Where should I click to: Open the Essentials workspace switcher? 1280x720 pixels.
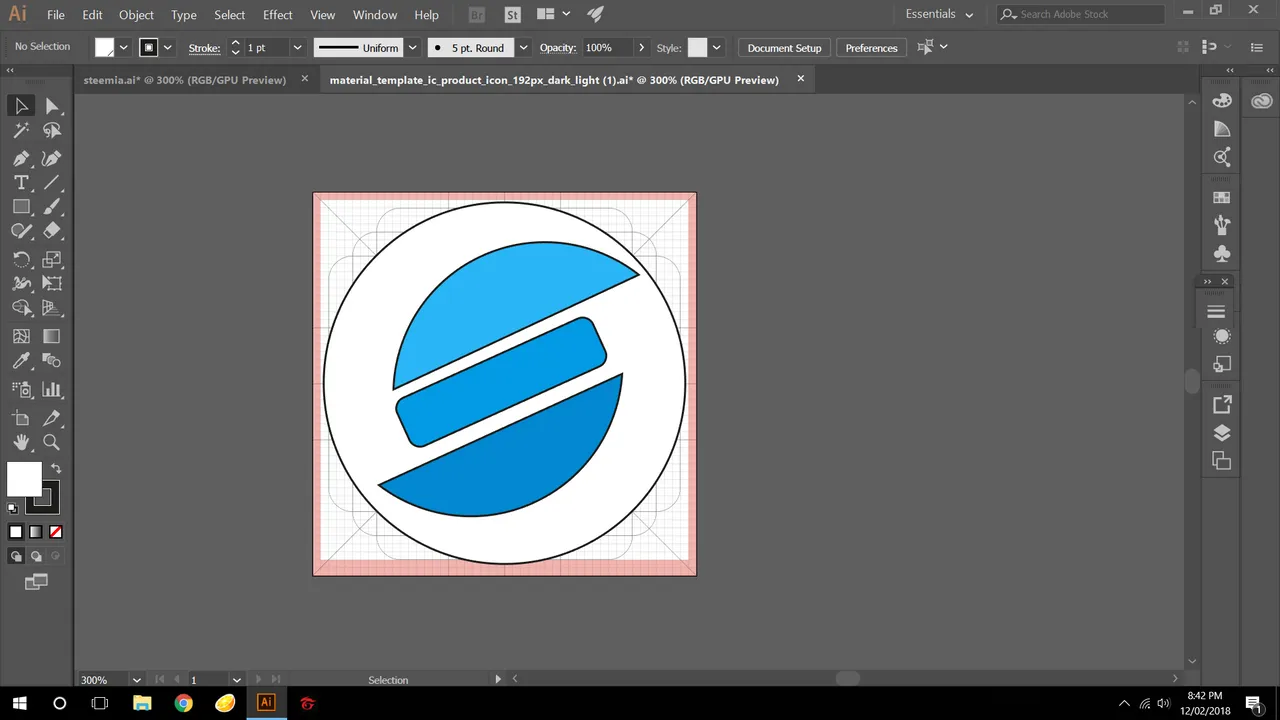(939, 14)
